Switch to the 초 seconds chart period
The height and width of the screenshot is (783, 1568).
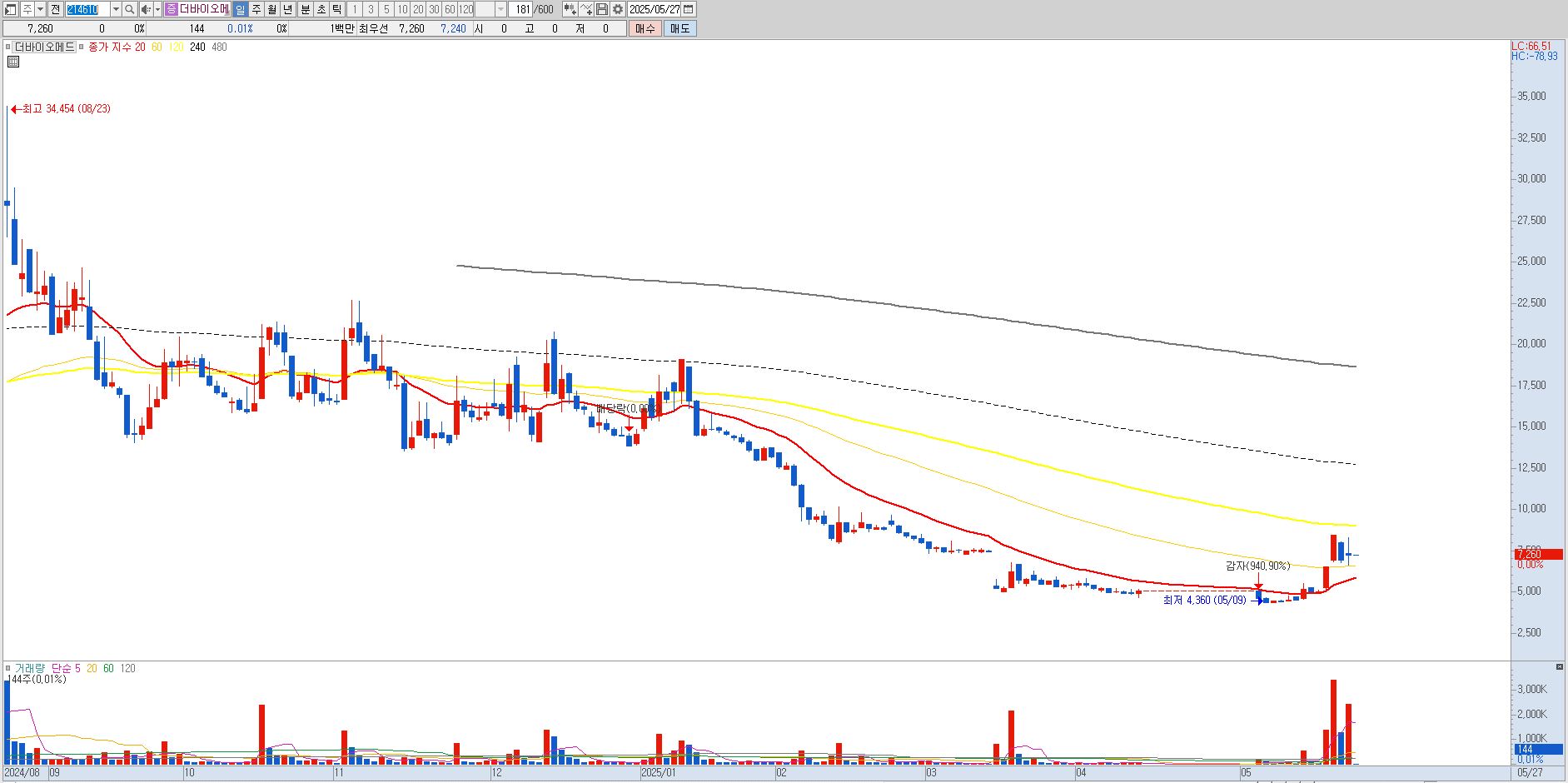click(x=321, y=9)
